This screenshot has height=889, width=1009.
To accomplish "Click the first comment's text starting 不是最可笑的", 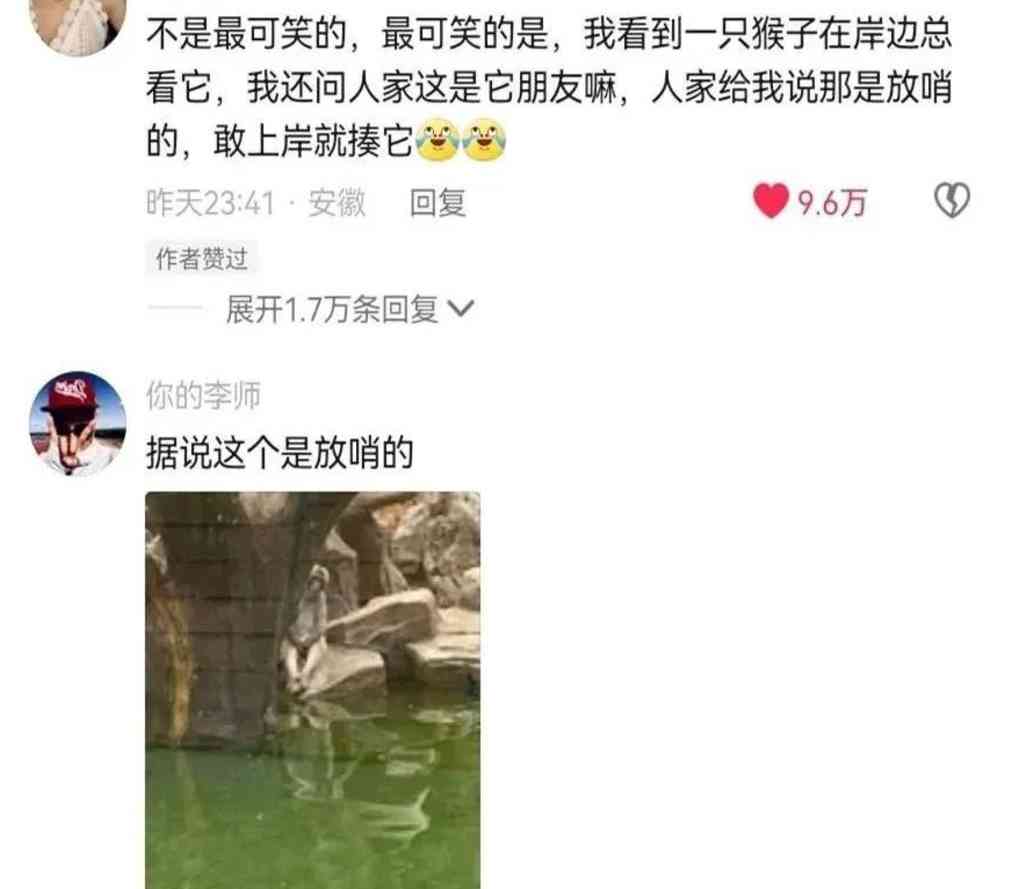I will (x=549, y=87).
